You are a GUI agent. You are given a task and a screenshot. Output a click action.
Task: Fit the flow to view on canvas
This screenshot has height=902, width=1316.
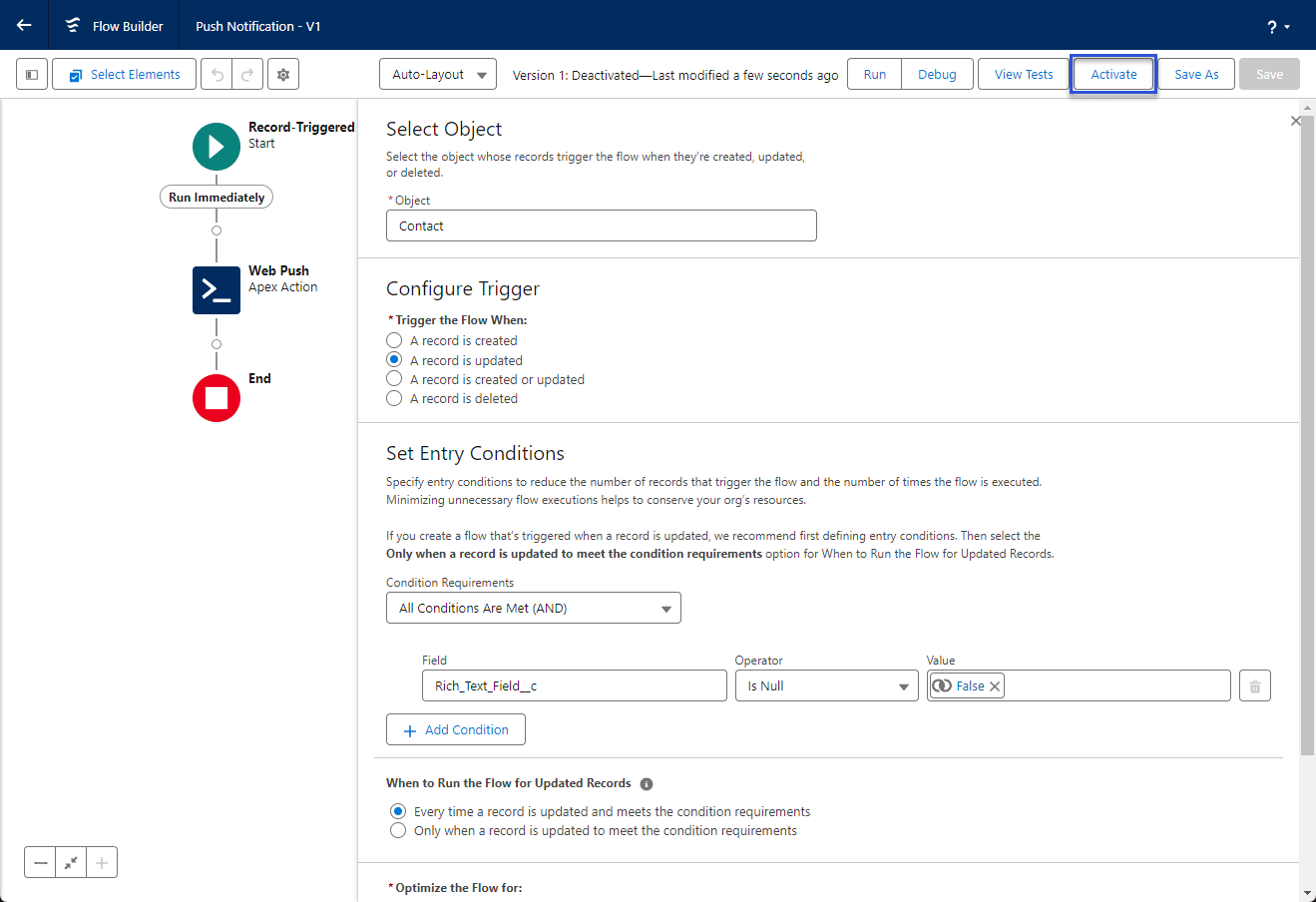click(71, 863)
